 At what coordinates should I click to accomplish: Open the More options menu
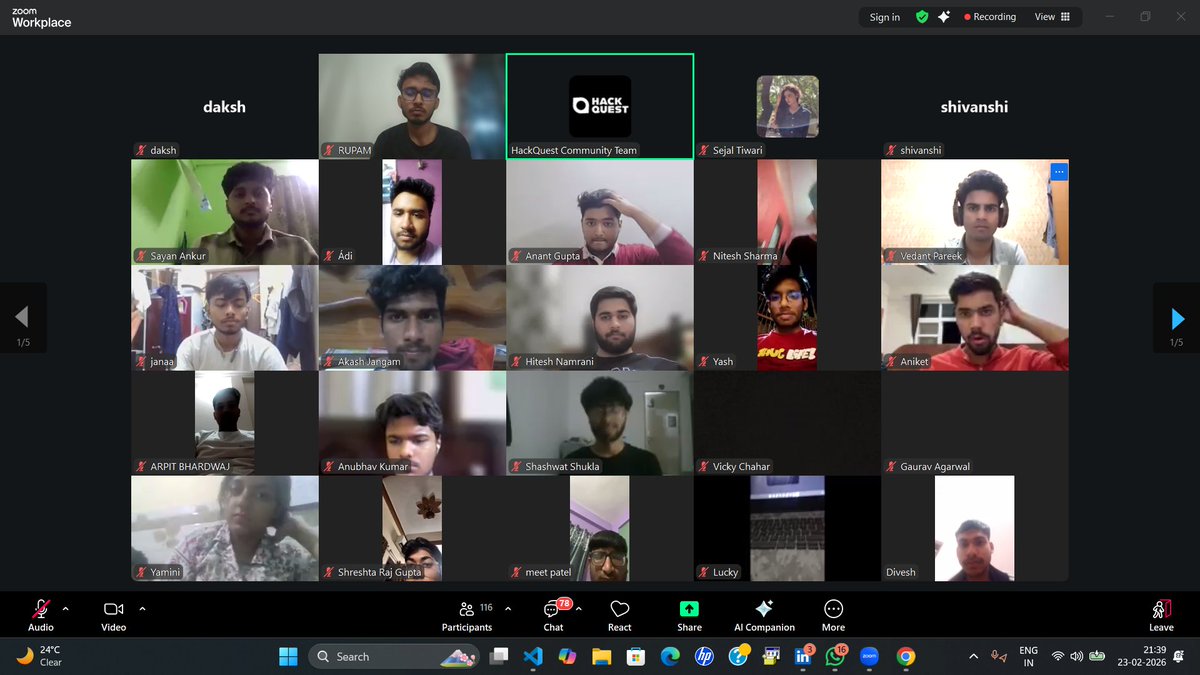click(x=833, y=615)
